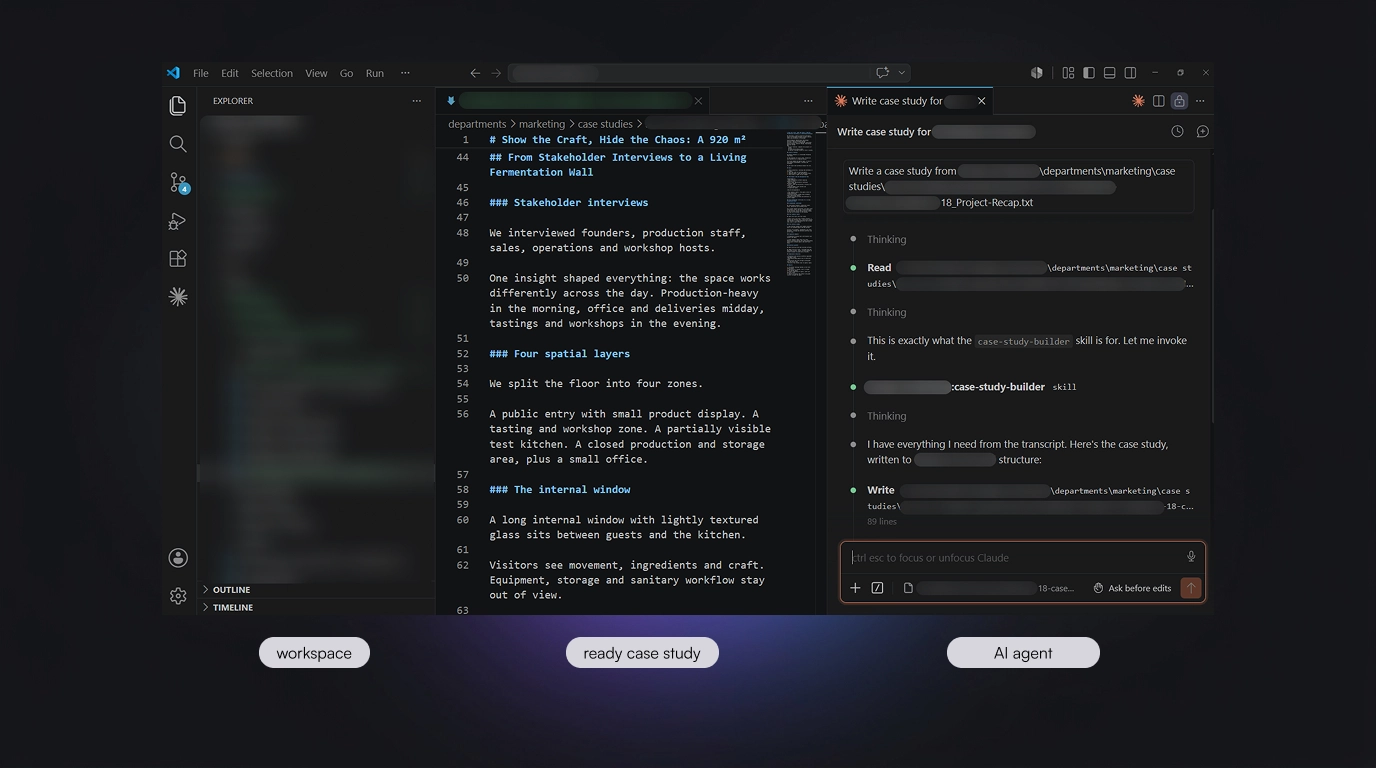This screenshot has height=768, width=1376.
Task: Close the markdown editor tab
Action: [698, 101]
